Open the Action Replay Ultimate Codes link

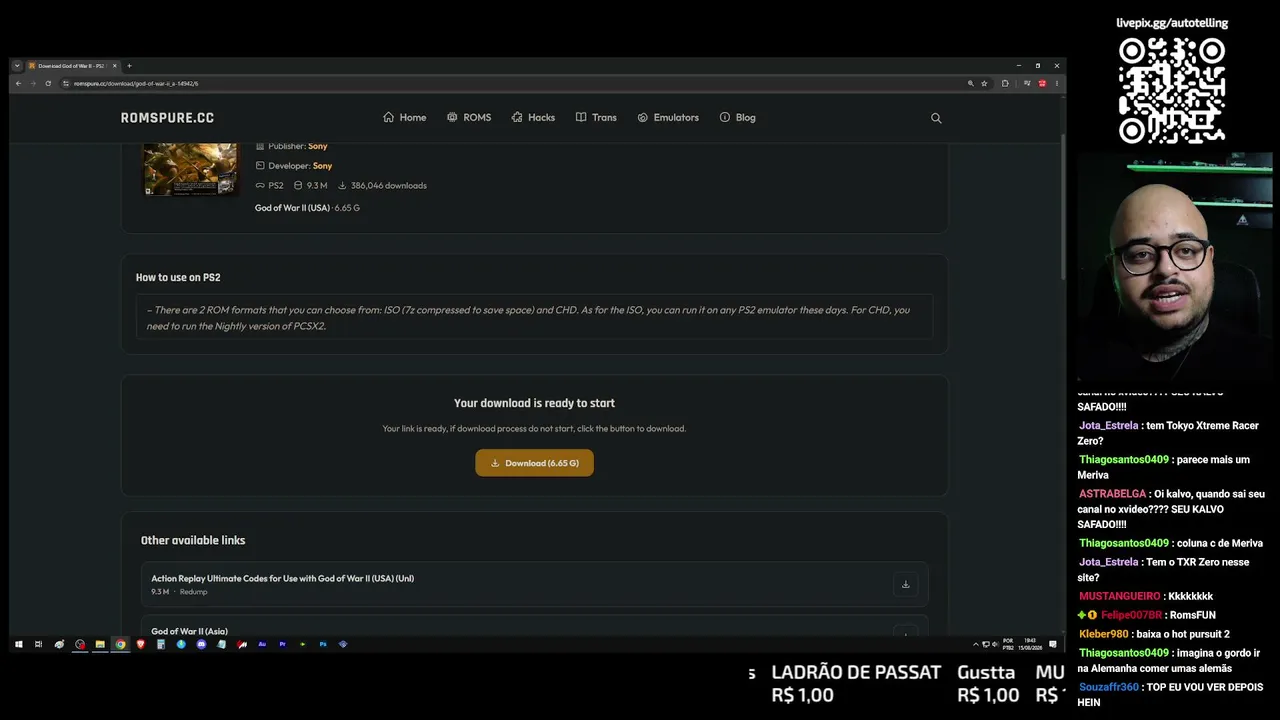pyautogui.click(x=282, y=578)
